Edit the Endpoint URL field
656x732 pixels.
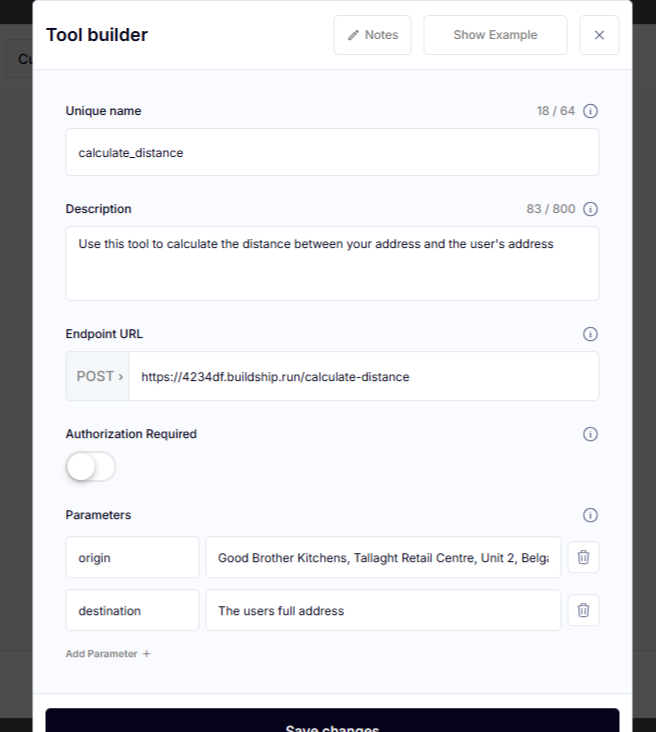pos(364,376)
